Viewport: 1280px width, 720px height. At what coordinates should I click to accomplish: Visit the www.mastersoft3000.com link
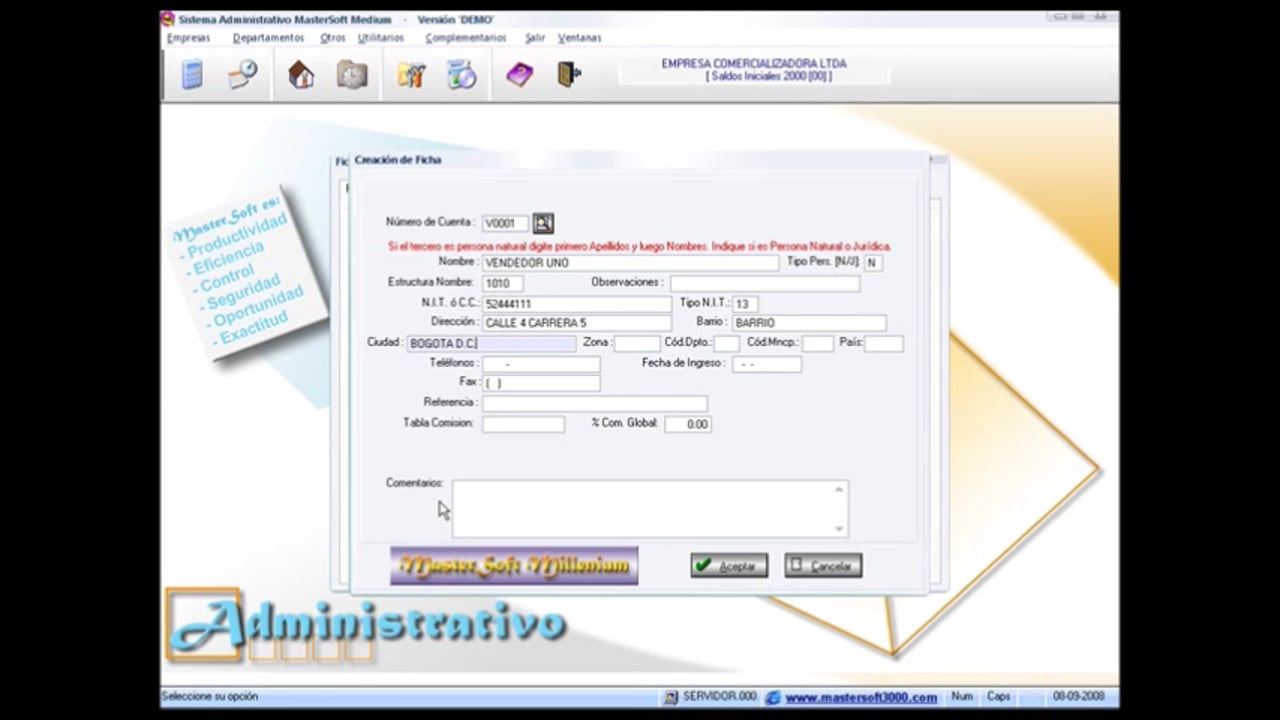coord(861,697)
